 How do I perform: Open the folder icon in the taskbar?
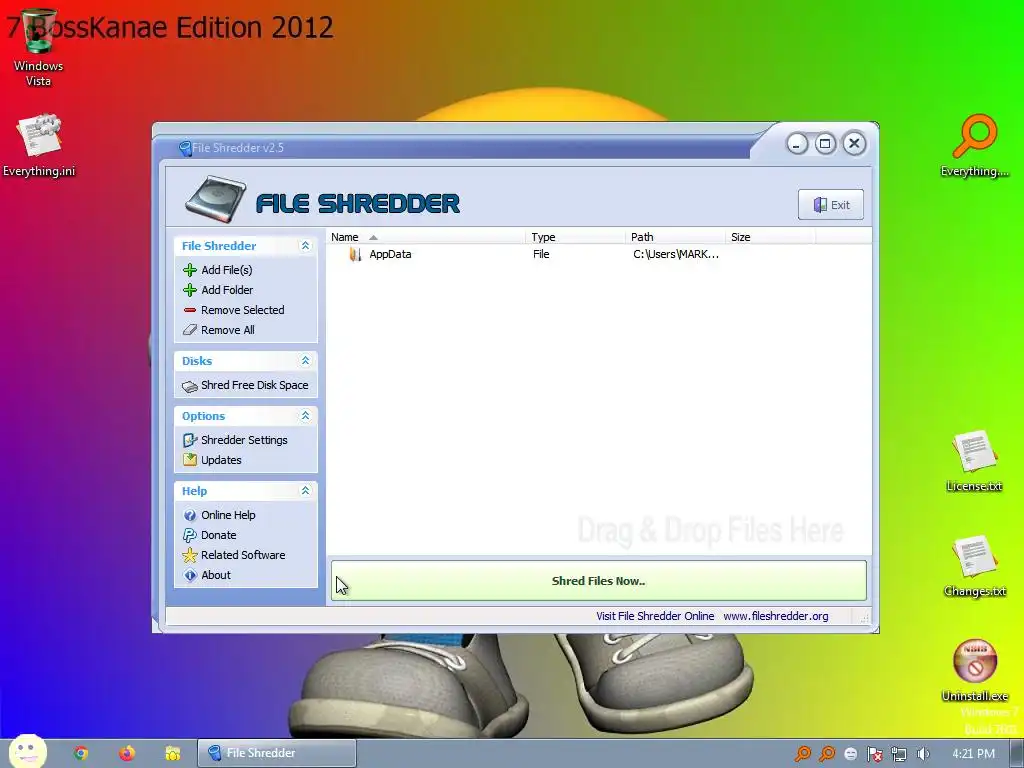tap(172, 753)
